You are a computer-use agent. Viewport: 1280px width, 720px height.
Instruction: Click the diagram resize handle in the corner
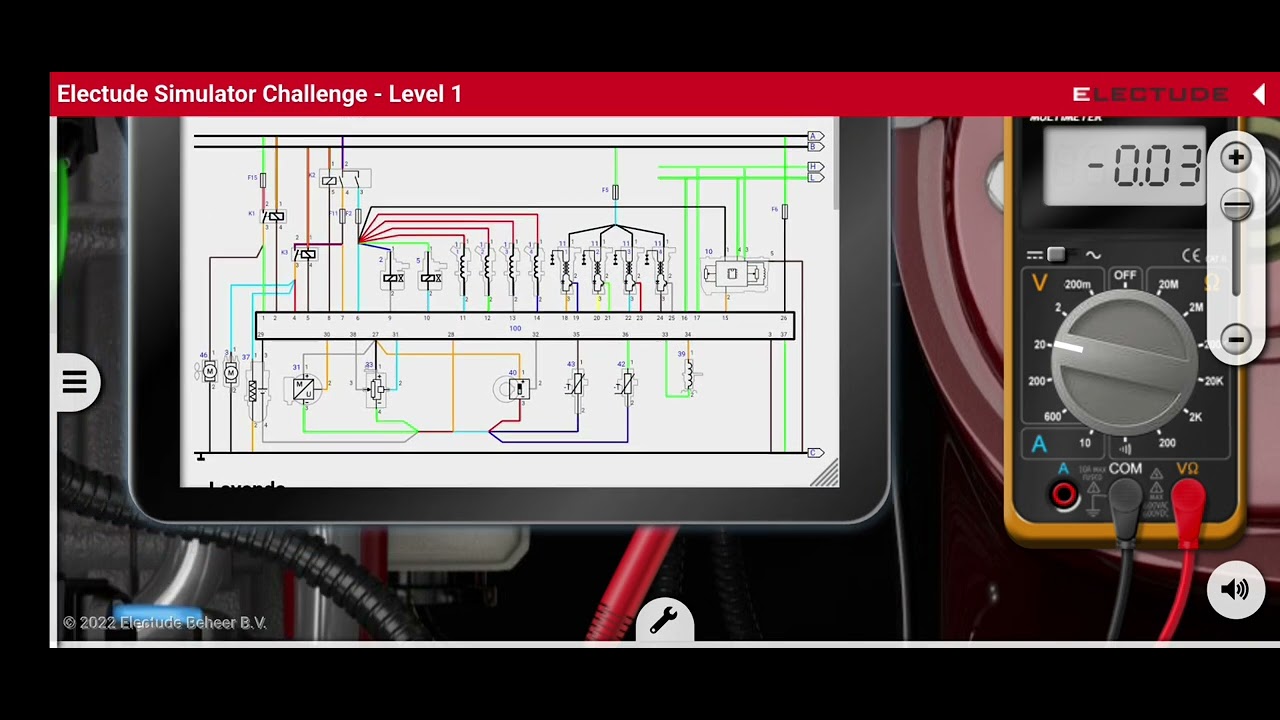click(824, 473)
